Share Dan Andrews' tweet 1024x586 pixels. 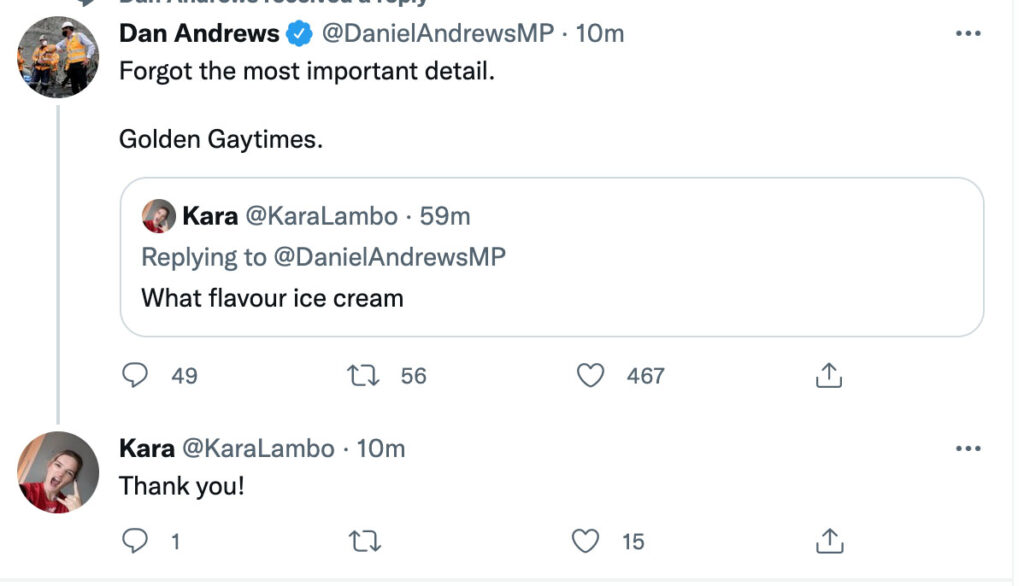[828, 375]
